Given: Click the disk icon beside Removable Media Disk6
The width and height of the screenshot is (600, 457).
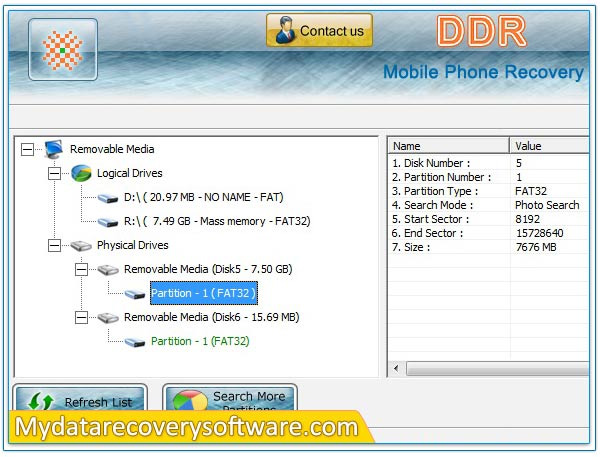Looking at the screenshot, I should [108, 317].
